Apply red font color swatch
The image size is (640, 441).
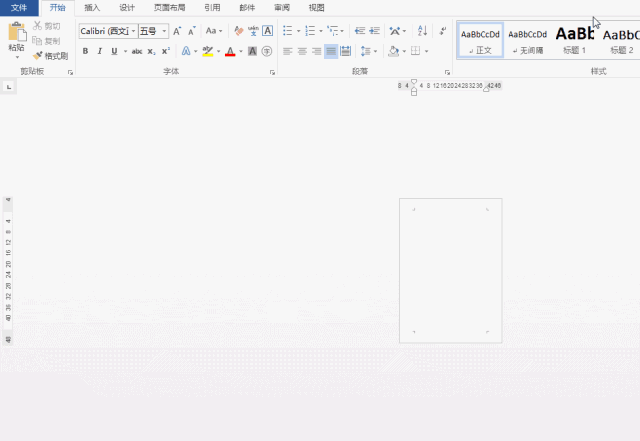pyautogui.click(x=230, y=51)
